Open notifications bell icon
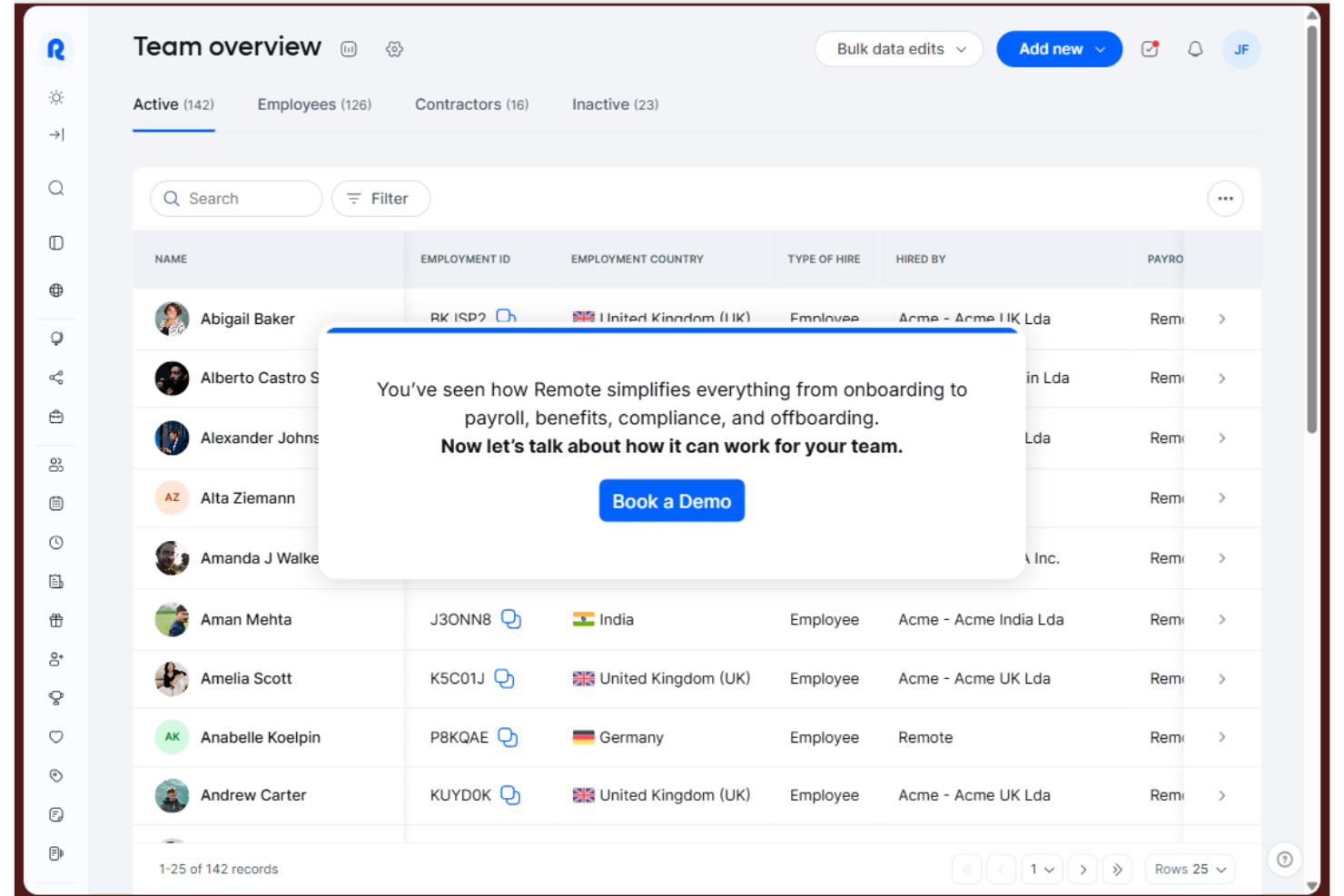This screenshot has height=896, width=1344. (x=1195, y=49)
